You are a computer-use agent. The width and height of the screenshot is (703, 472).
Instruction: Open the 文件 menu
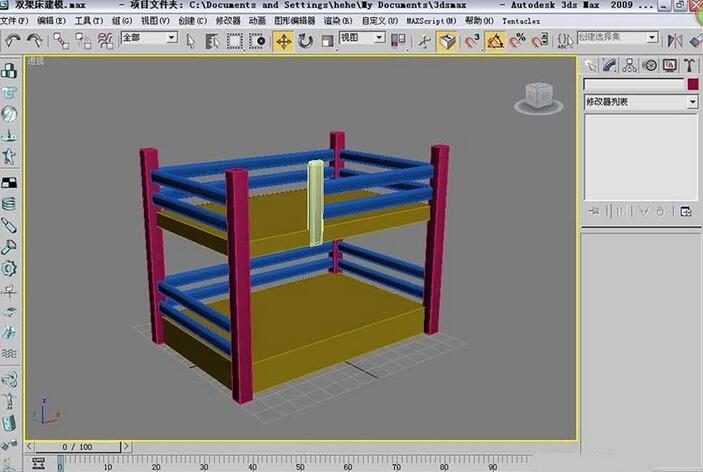click(x=15, y=21)
